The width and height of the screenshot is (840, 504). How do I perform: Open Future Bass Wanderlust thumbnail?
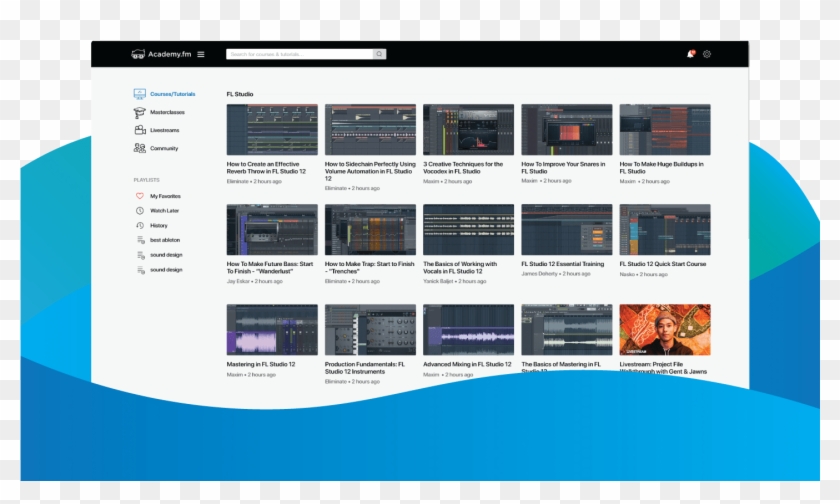(x=272, y=229)
